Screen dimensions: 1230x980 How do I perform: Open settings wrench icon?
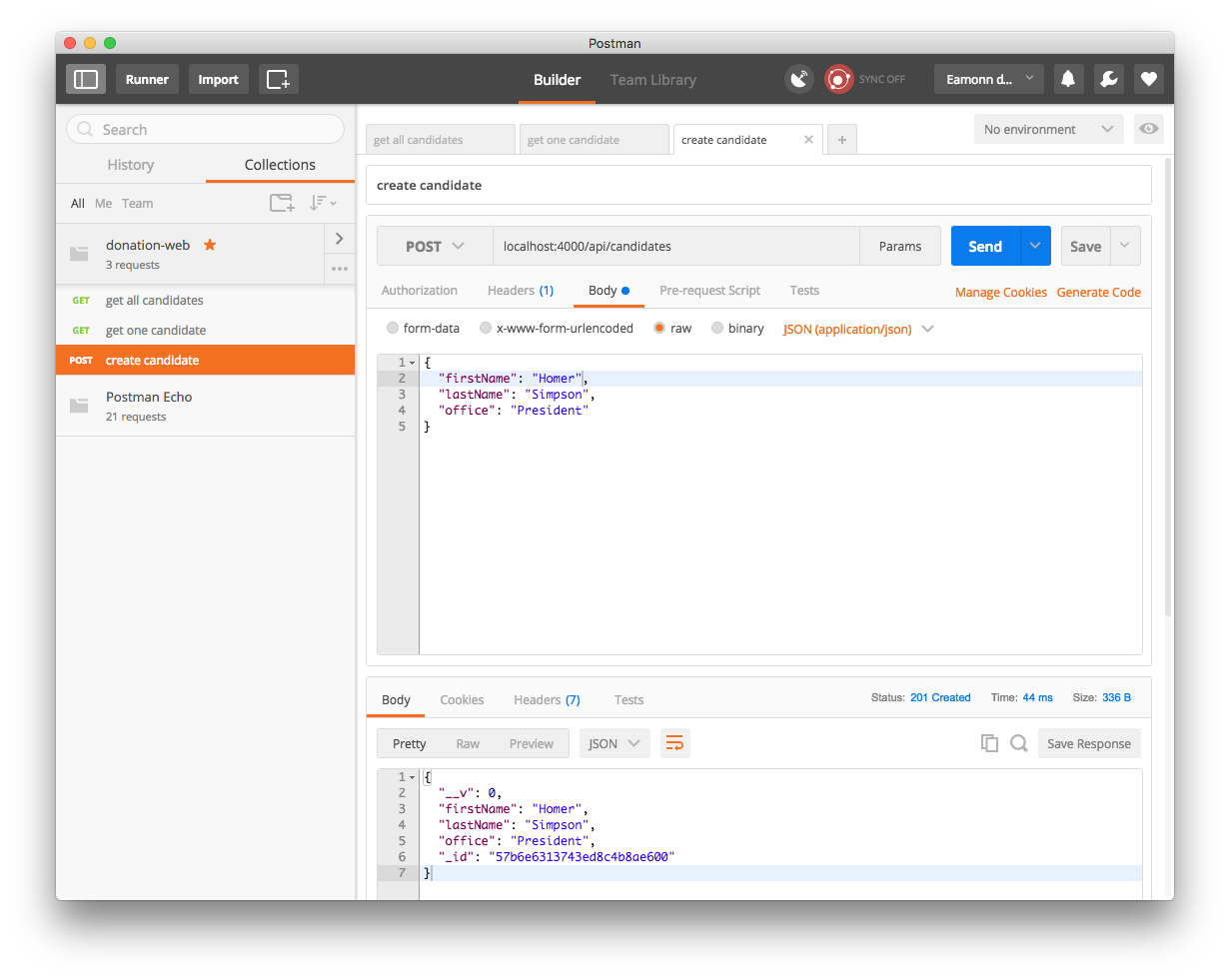pos(1108,79)
